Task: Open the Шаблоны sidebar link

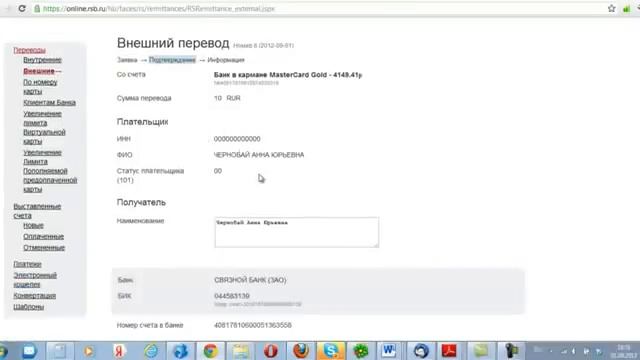Action: (29, 307)
